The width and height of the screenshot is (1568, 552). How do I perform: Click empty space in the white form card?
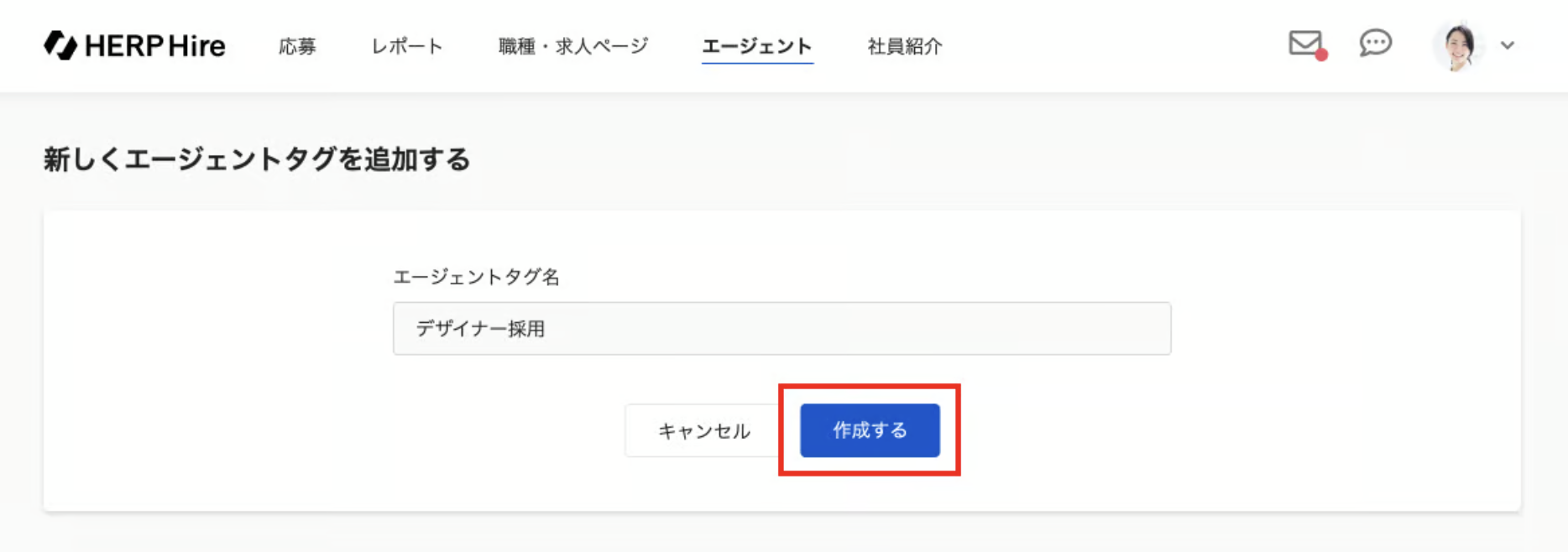click(x=210, y=378)
